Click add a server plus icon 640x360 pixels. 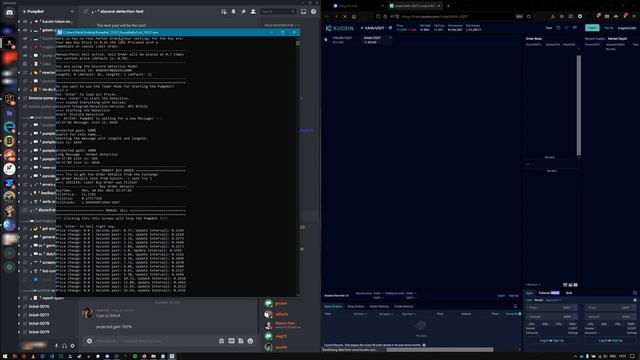pyautogui.click(x=9, y=253)
